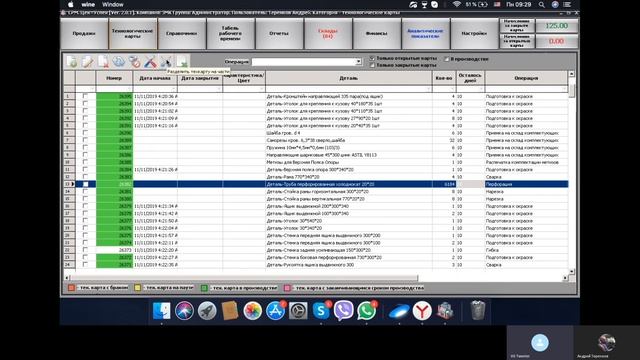Click the horizontal scrollbar under the table

pyautogui.click(x=245, y=278)
